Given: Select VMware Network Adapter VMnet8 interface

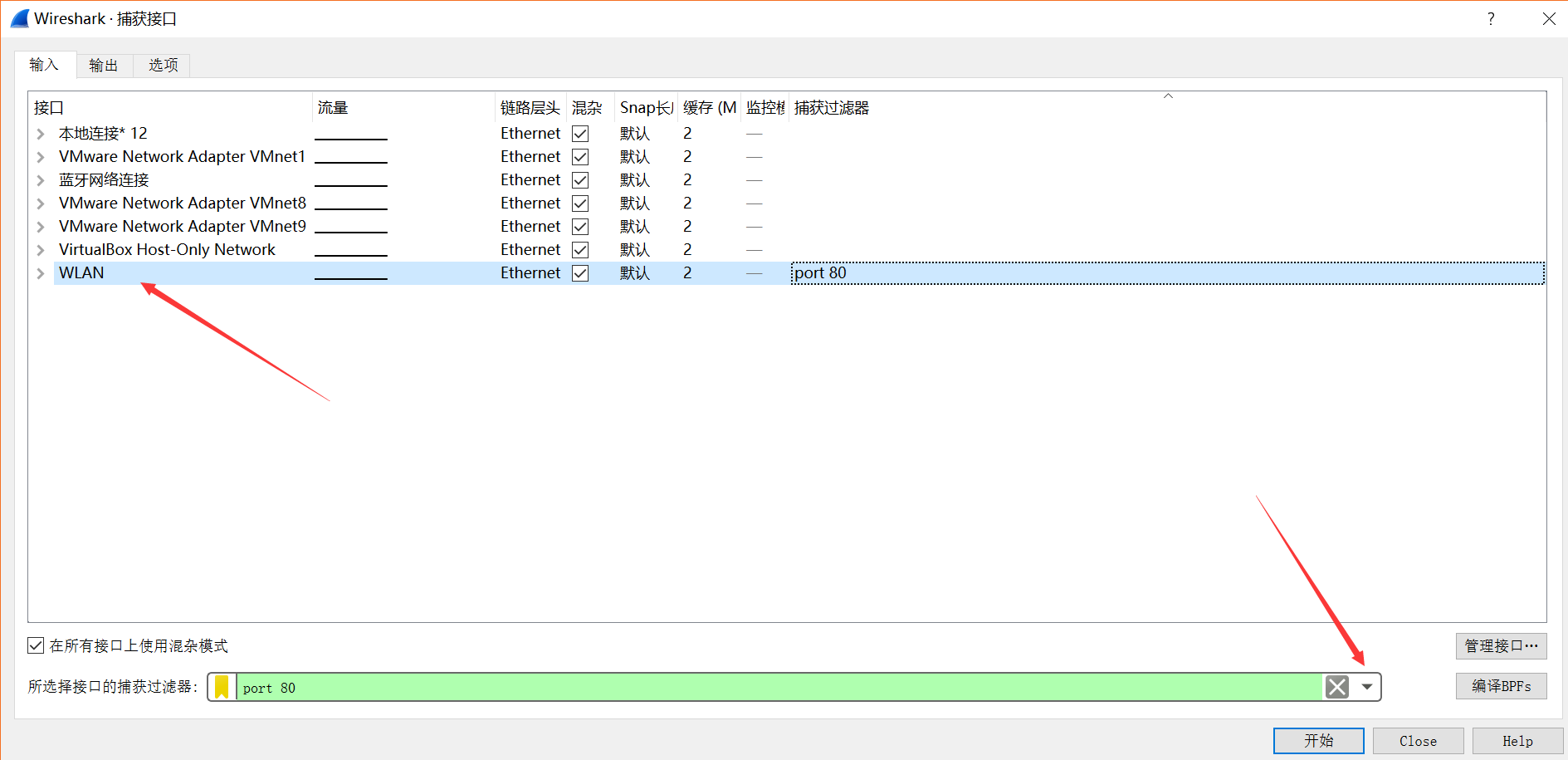Looking at the screenshot, I should tap(183, 203).
